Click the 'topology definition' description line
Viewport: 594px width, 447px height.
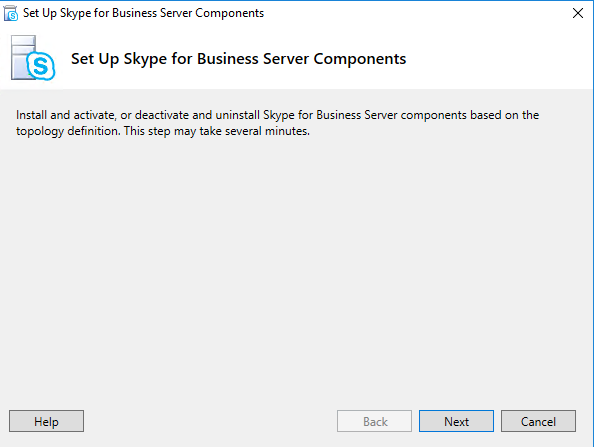pos(163,131)
